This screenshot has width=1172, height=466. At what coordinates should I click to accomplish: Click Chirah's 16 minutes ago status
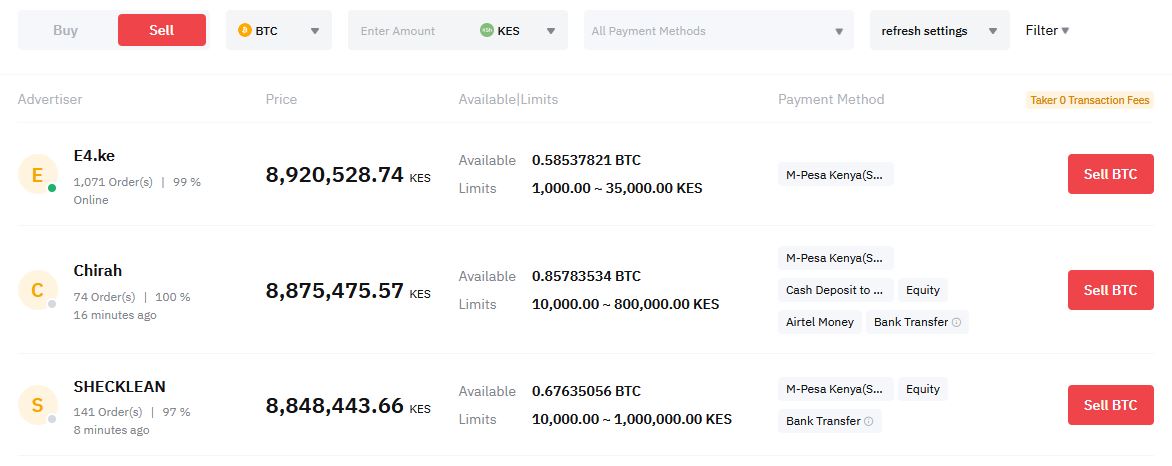pos(115,316)
